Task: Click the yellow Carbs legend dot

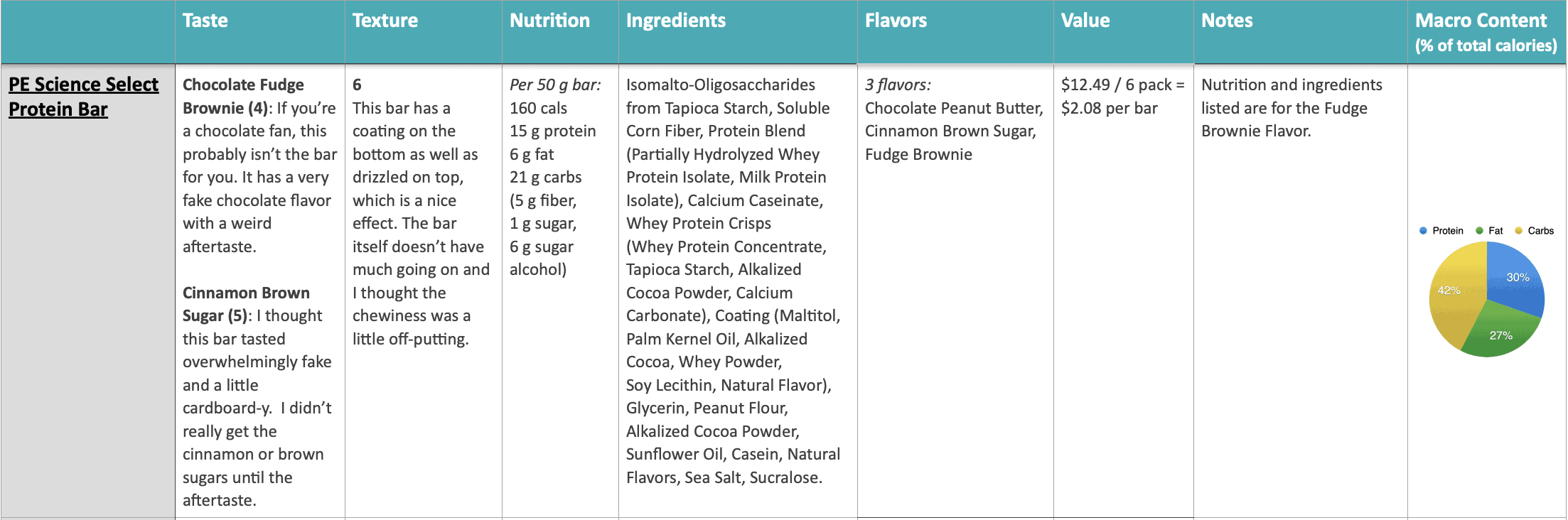Action: pos(1519,231)
